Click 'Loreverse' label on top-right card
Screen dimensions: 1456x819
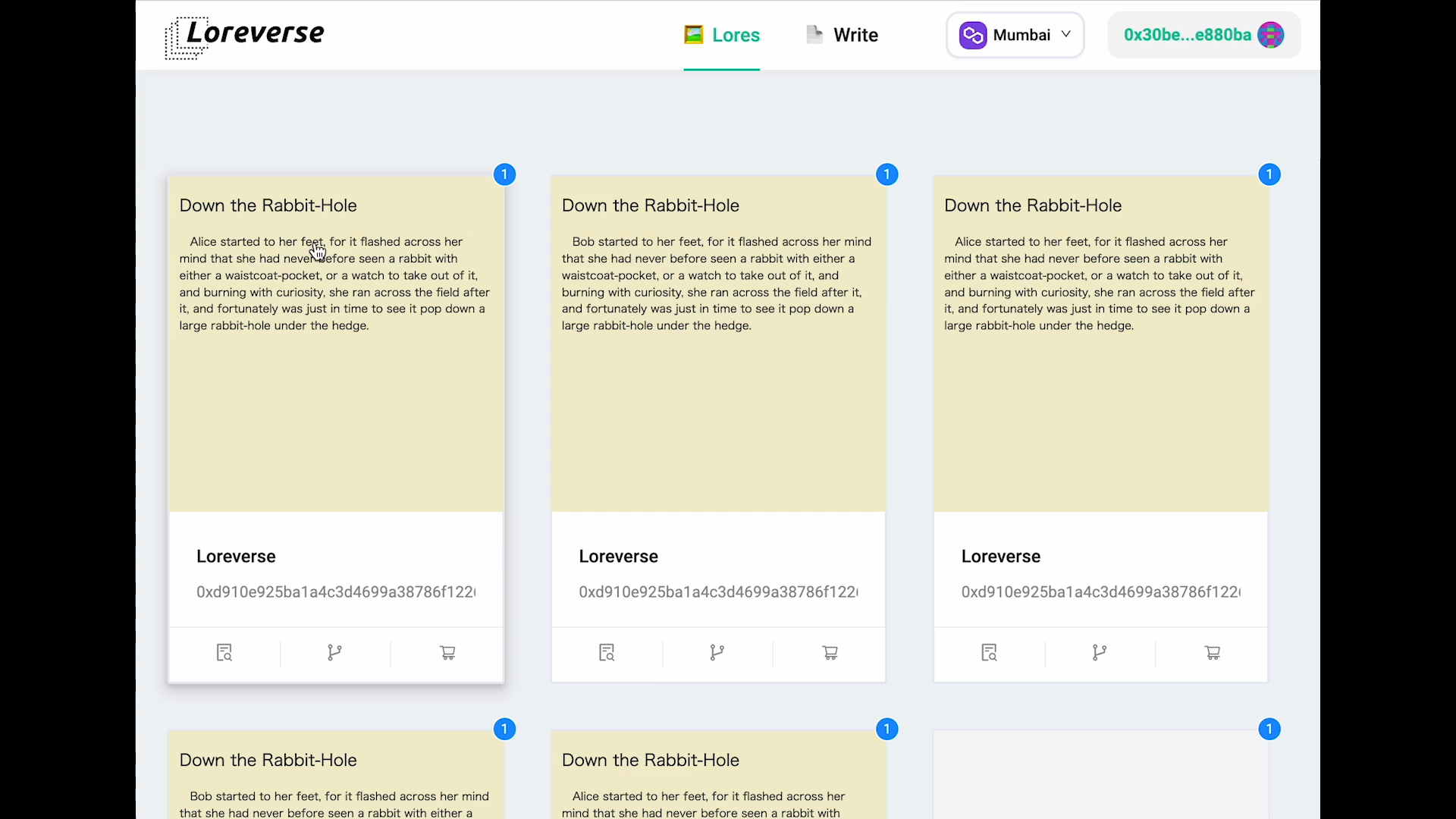pyautogui.click(x=1001, y=557)
